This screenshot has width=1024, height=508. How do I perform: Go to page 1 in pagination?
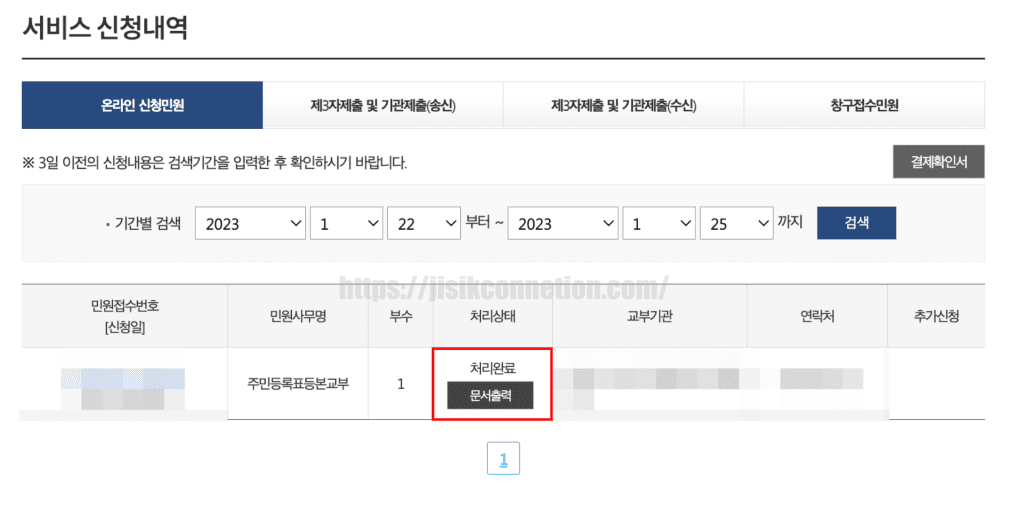[x=504, y=458]
